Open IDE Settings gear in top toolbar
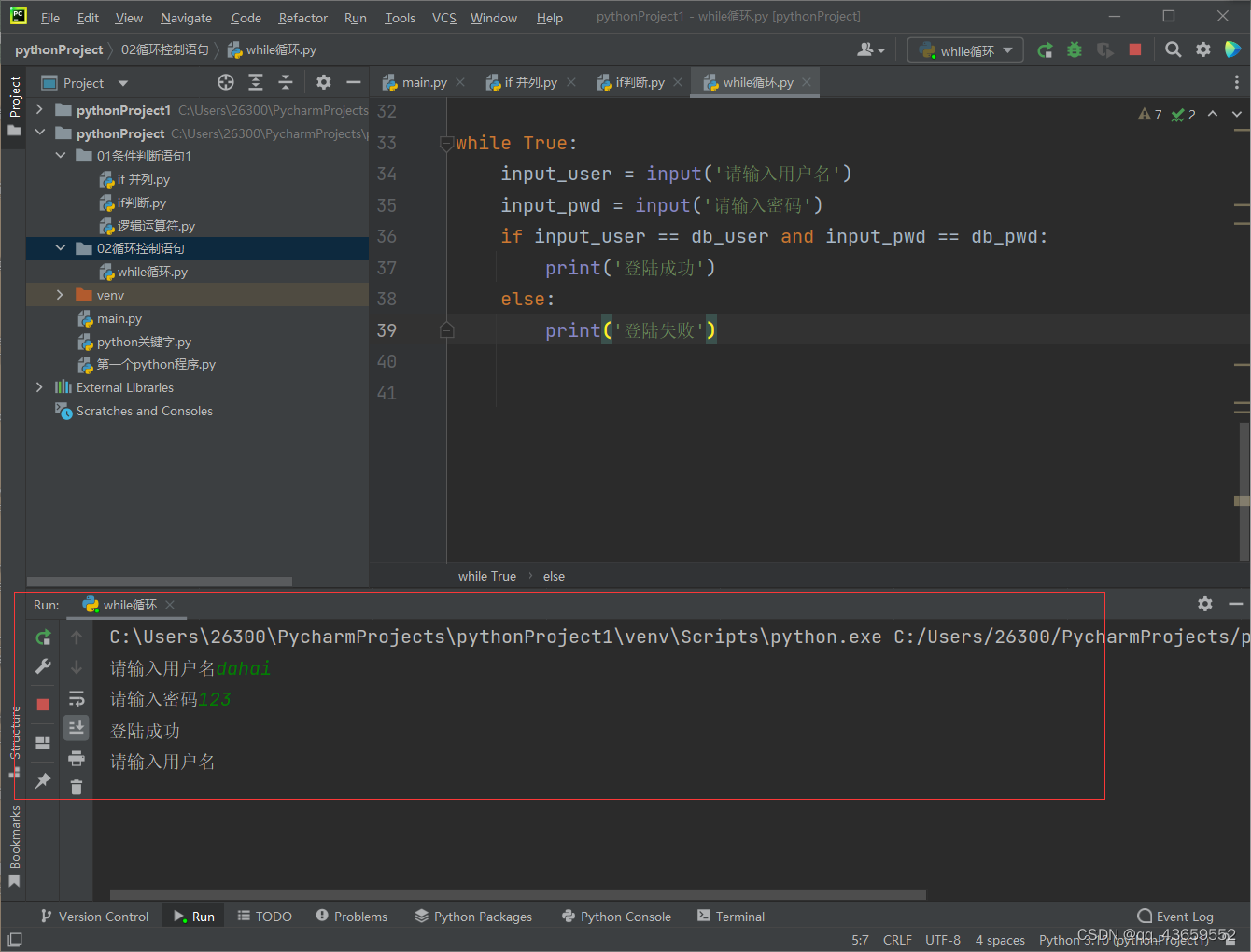 click(x=1202, y=49)
